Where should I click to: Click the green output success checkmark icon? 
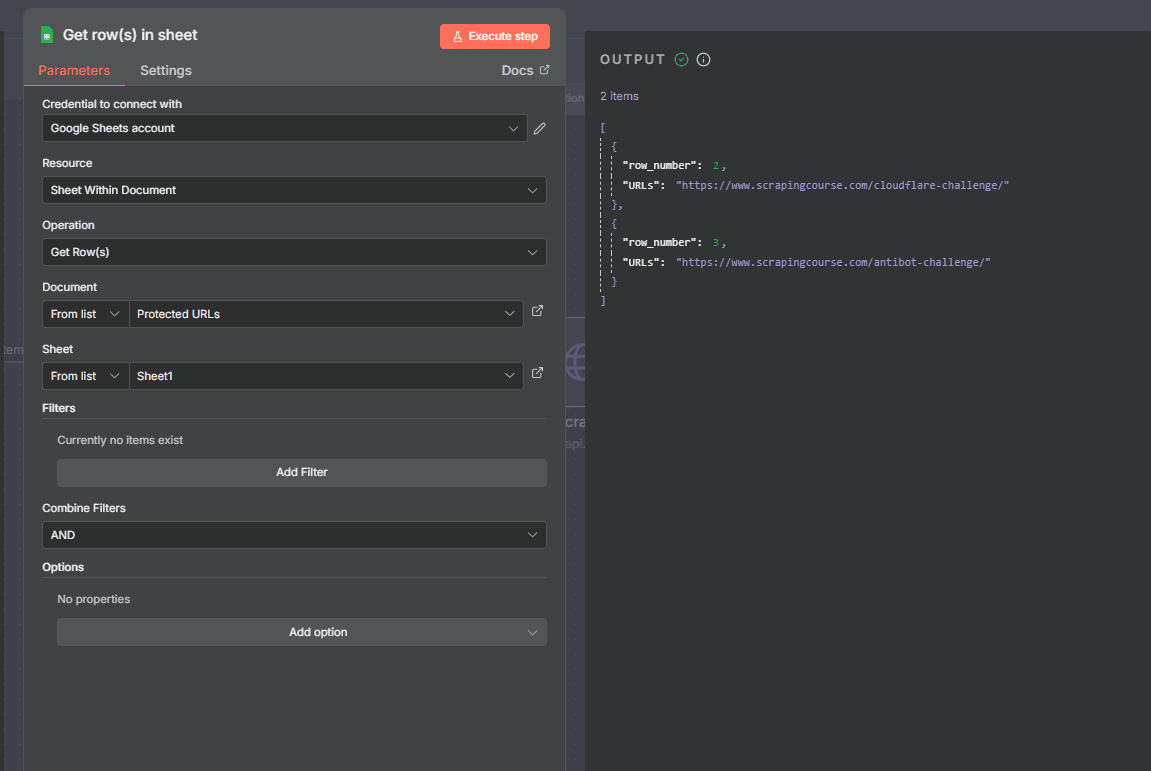coord(681,59)
